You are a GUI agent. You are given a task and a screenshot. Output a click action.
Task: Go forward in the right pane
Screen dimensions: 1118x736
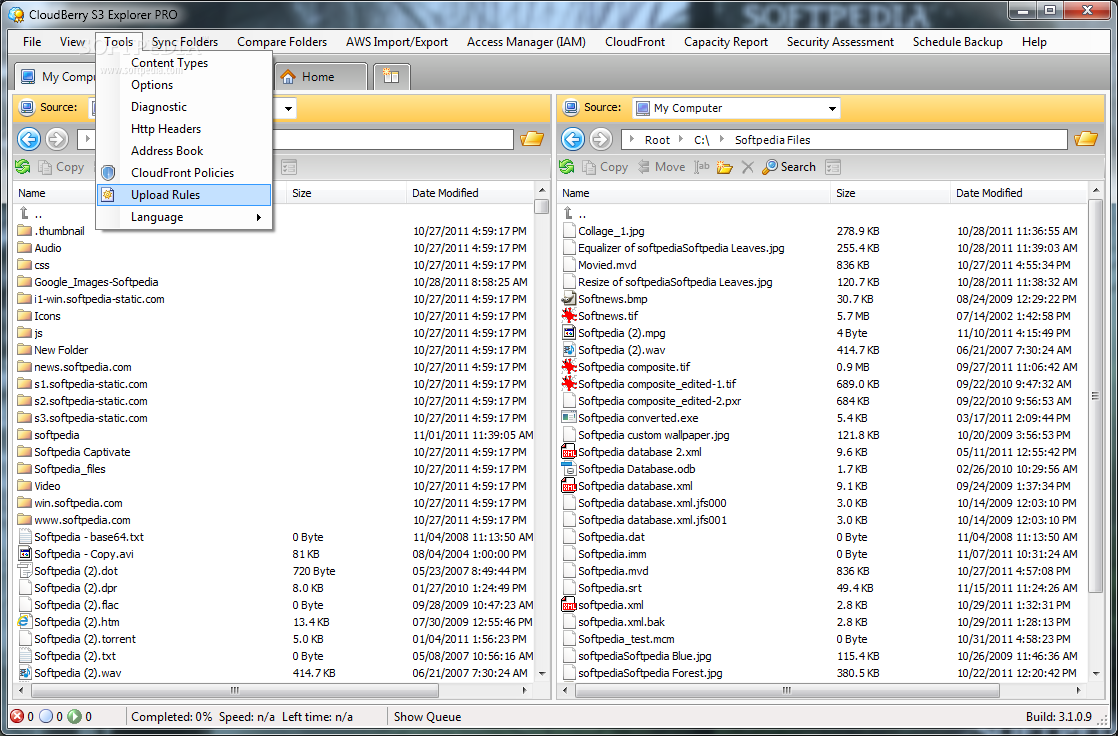tap(601, 139)
